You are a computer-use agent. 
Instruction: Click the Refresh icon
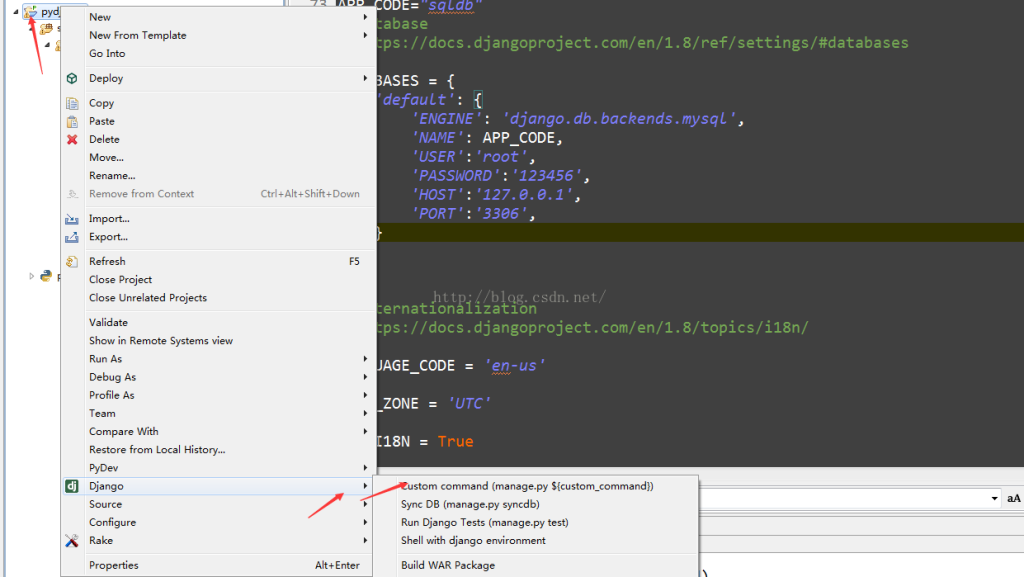[x=72, y=262]
